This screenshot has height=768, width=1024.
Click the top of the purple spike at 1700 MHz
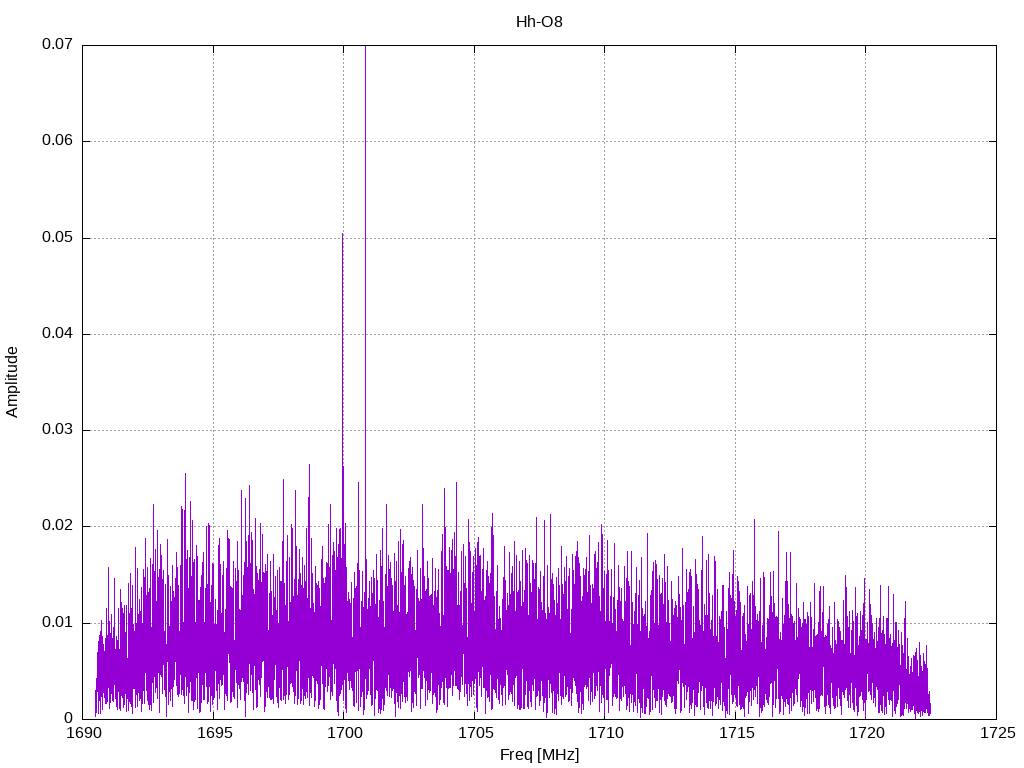tap(343, 236)
